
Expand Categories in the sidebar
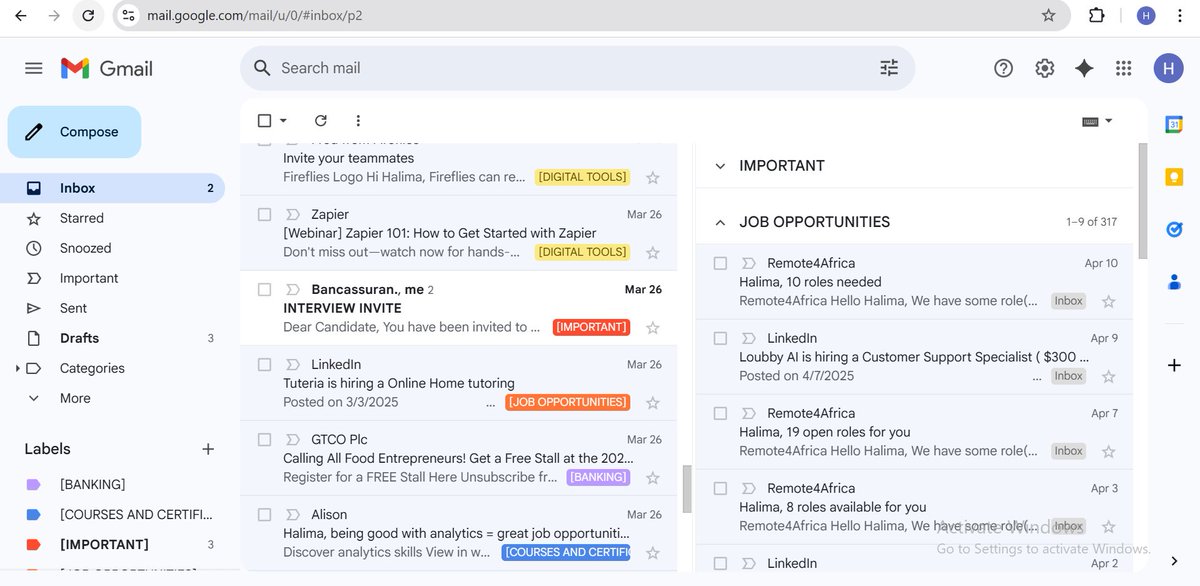click(x=18, y=368)
